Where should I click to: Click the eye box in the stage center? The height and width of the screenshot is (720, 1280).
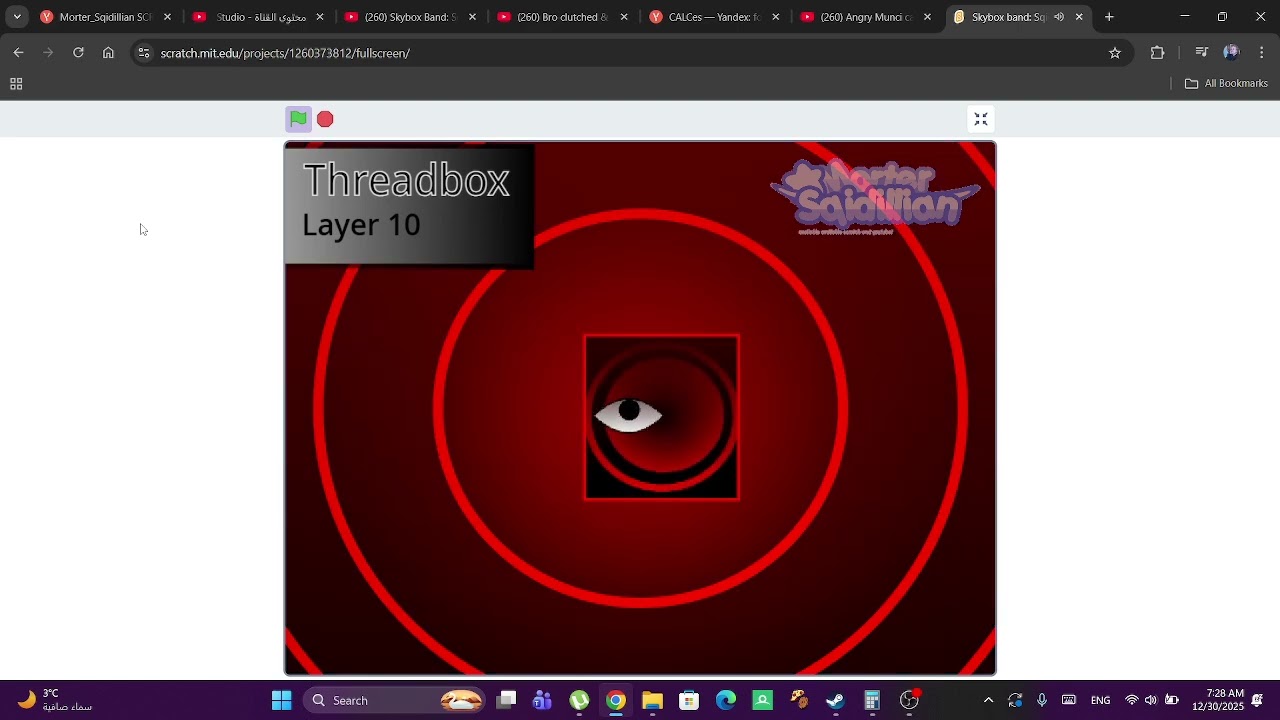662,417
